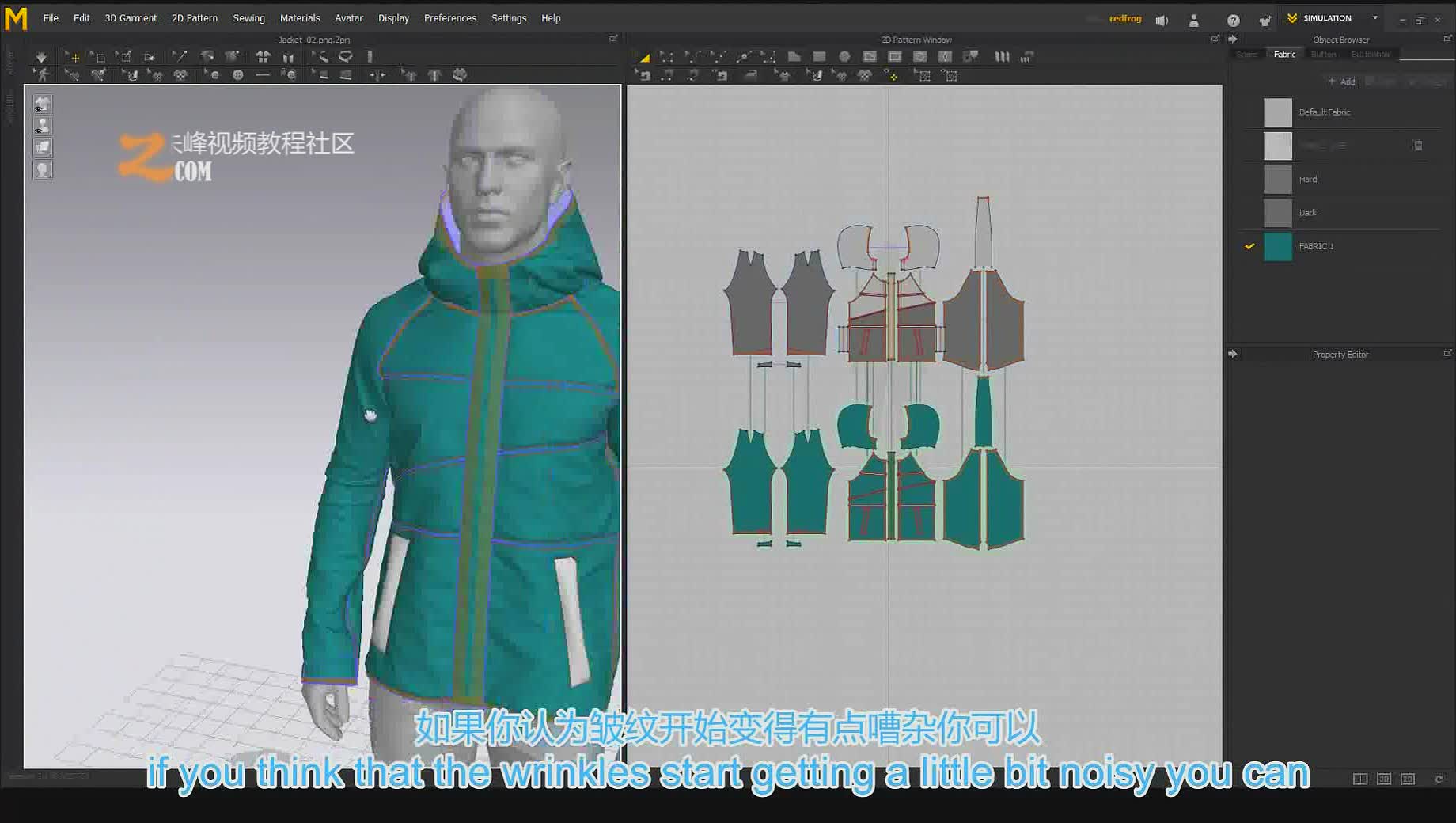Image resolution: width=1456 pixels, height=823 pixels.
Task: Open the Sewing menu
Action: click(x=248, y=18)
